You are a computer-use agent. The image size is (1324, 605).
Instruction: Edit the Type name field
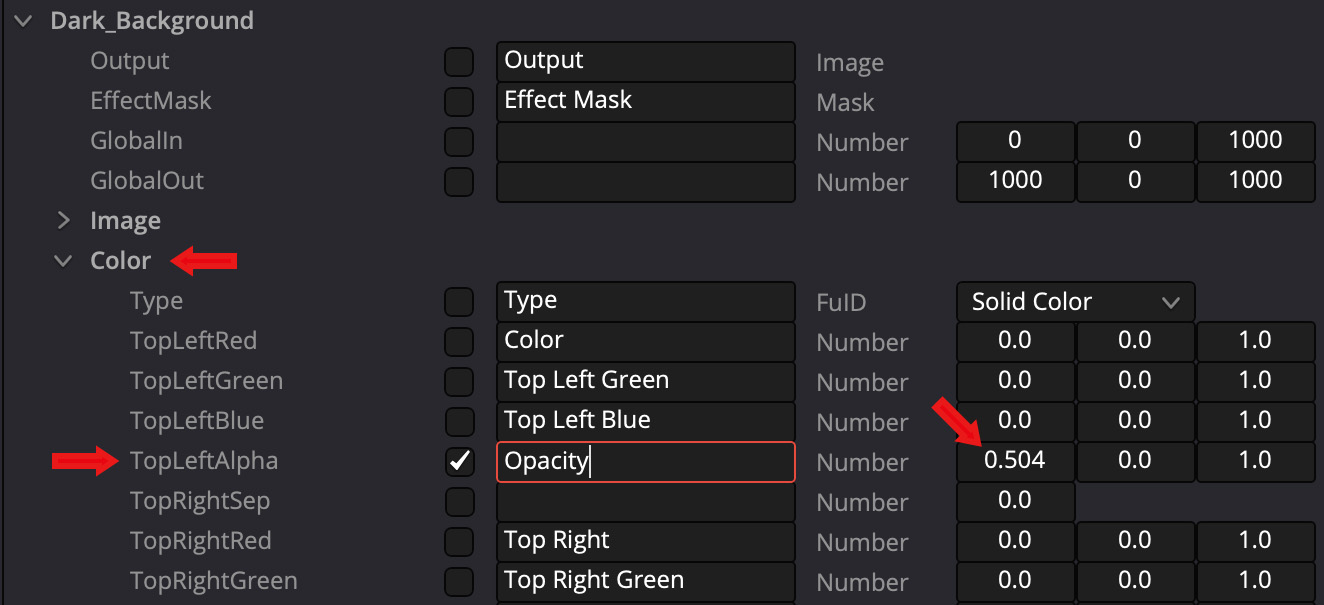click(x=645, y=301)
